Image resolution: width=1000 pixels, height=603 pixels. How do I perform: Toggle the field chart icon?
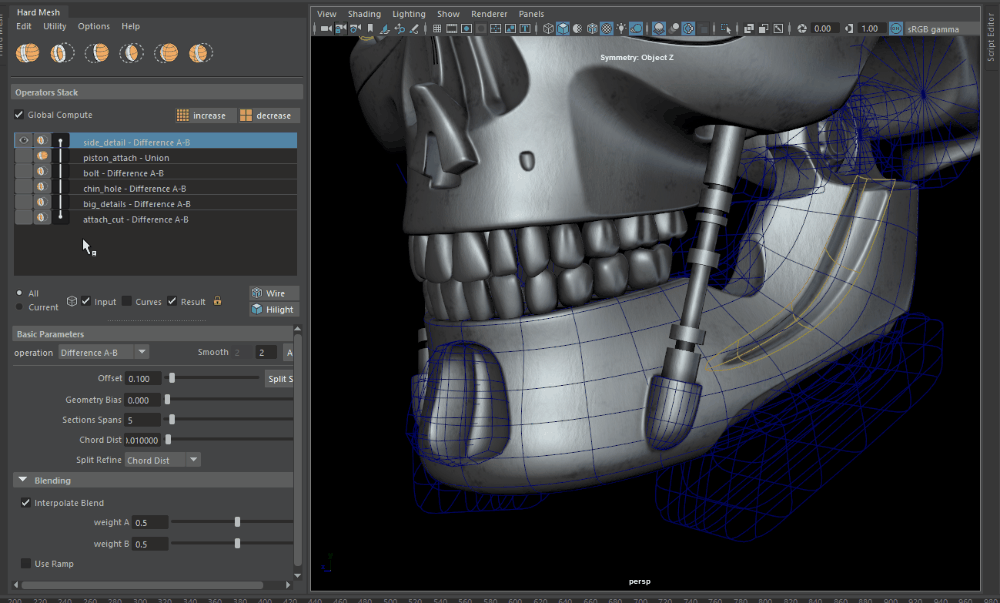495,29
